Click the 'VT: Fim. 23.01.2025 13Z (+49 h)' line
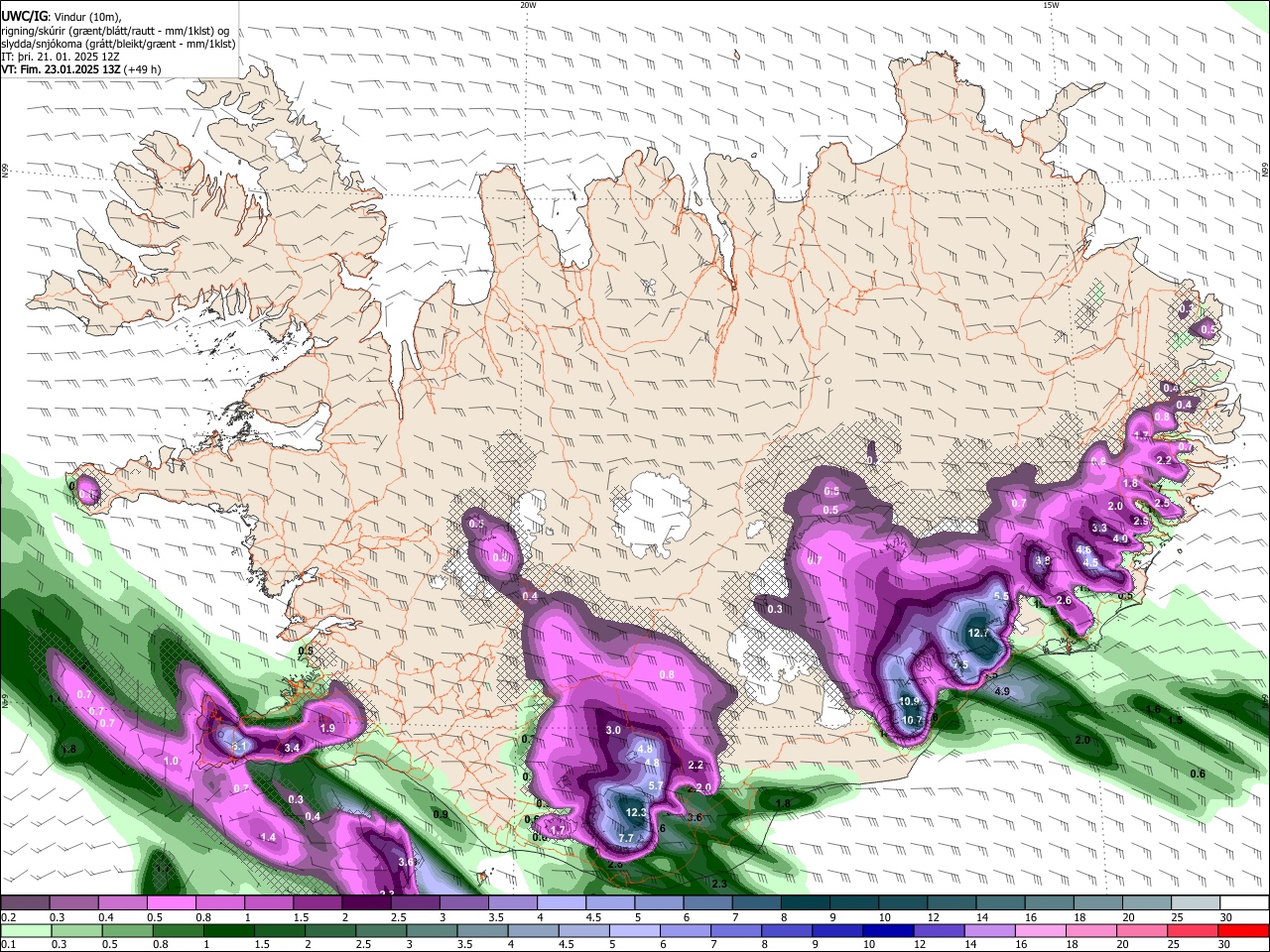This screenshot has height=952, width=1270. [x=80, y=69]
